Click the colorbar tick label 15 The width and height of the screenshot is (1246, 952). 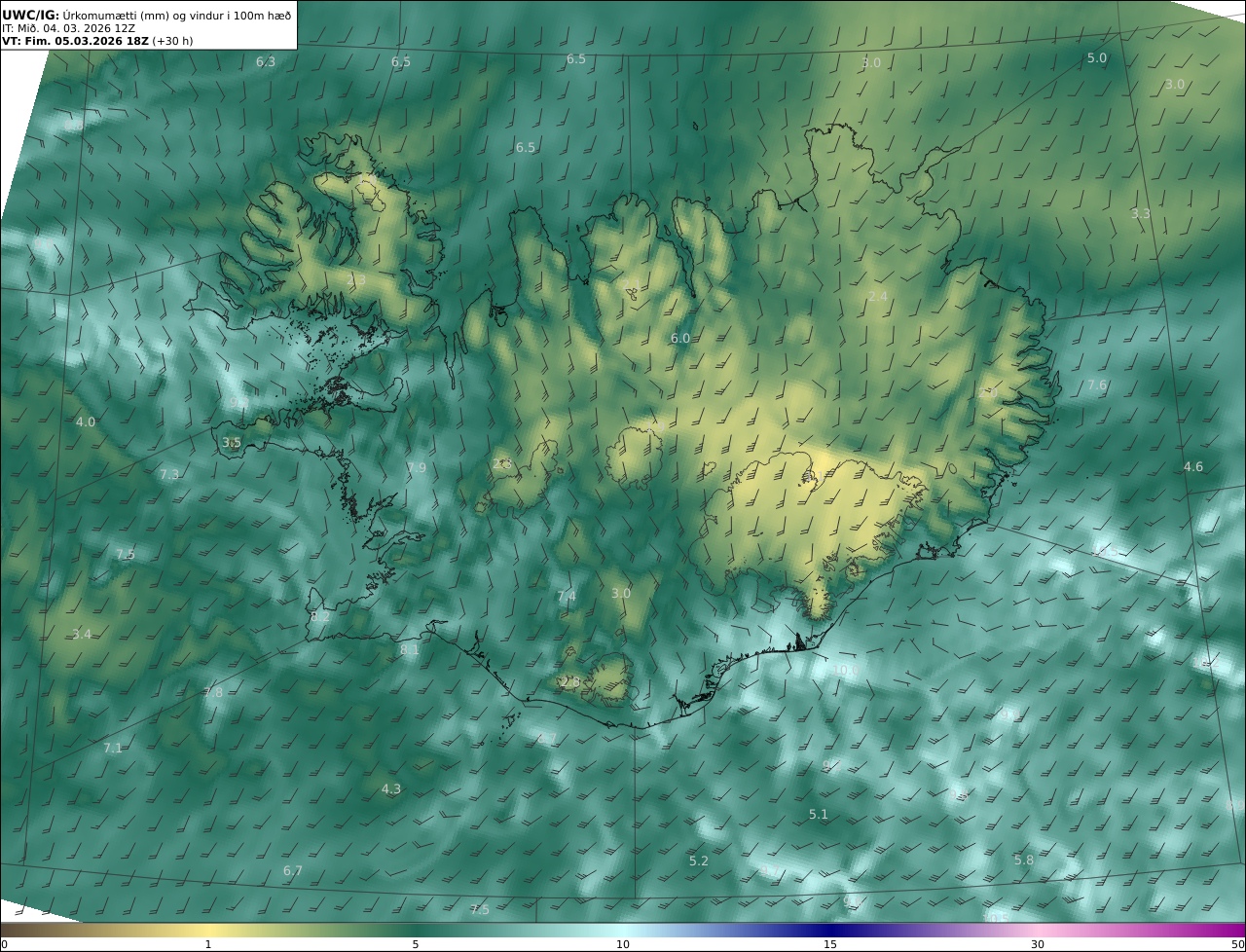(x=830, y=944)
